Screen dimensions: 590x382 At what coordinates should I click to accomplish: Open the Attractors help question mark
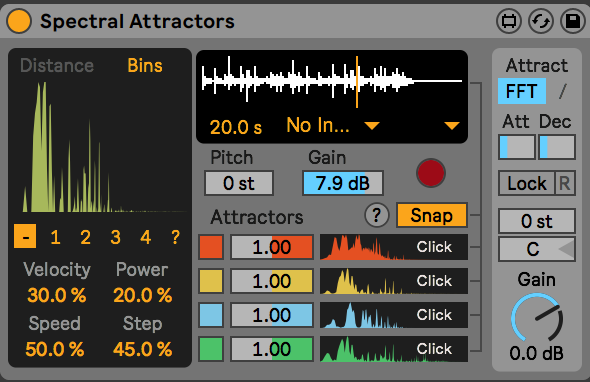click(377, 215)
